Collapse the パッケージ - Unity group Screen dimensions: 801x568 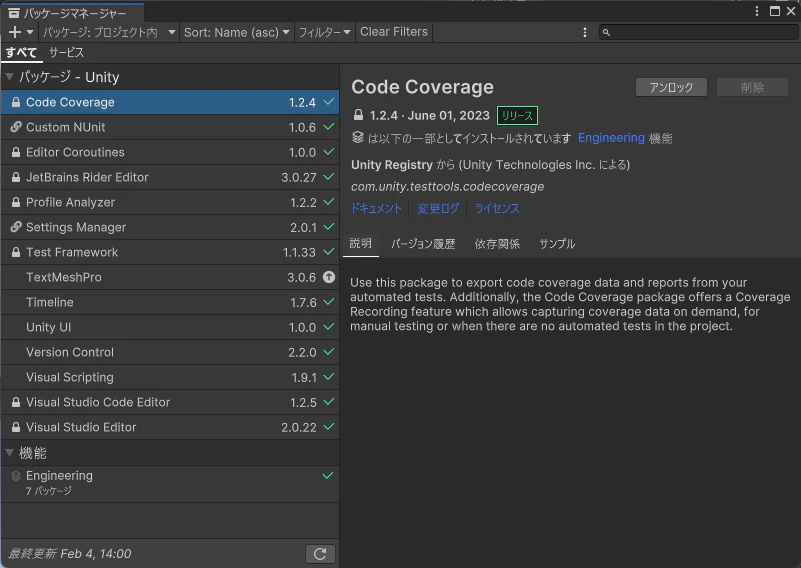(x=9, y=77)
